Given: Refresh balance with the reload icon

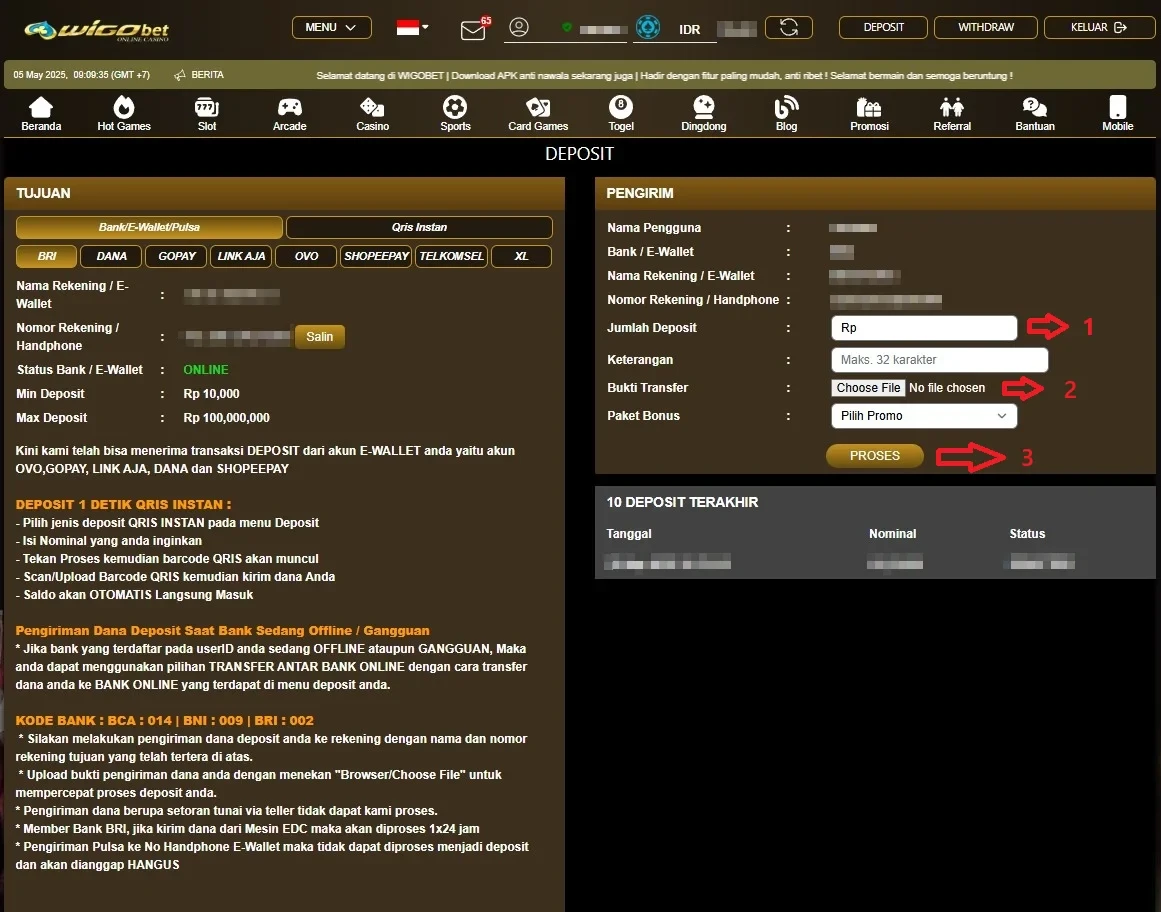Looking at the screenshot, I should click(789, 27).
